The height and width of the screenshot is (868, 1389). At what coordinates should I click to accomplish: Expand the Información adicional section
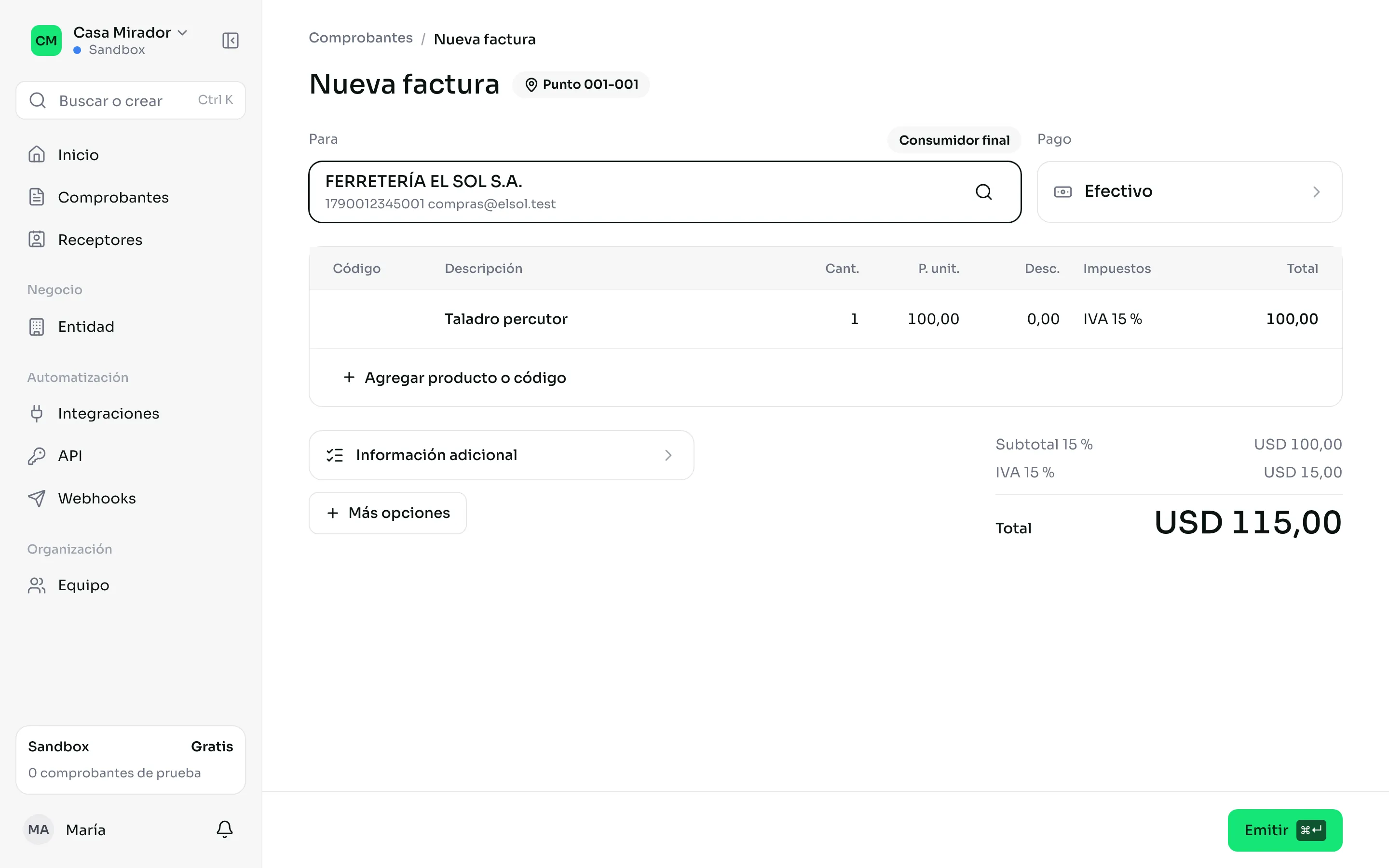(x=501, y=455)
